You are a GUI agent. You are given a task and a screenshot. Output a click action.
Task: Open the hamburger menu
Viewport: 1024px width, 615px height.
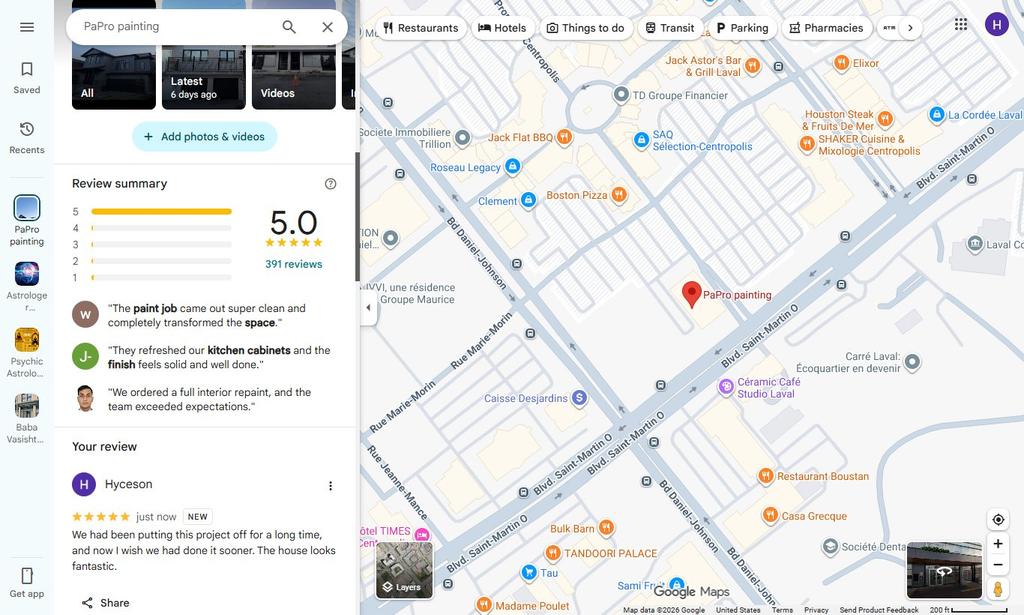pyautogui.click(x=27, y=27)
